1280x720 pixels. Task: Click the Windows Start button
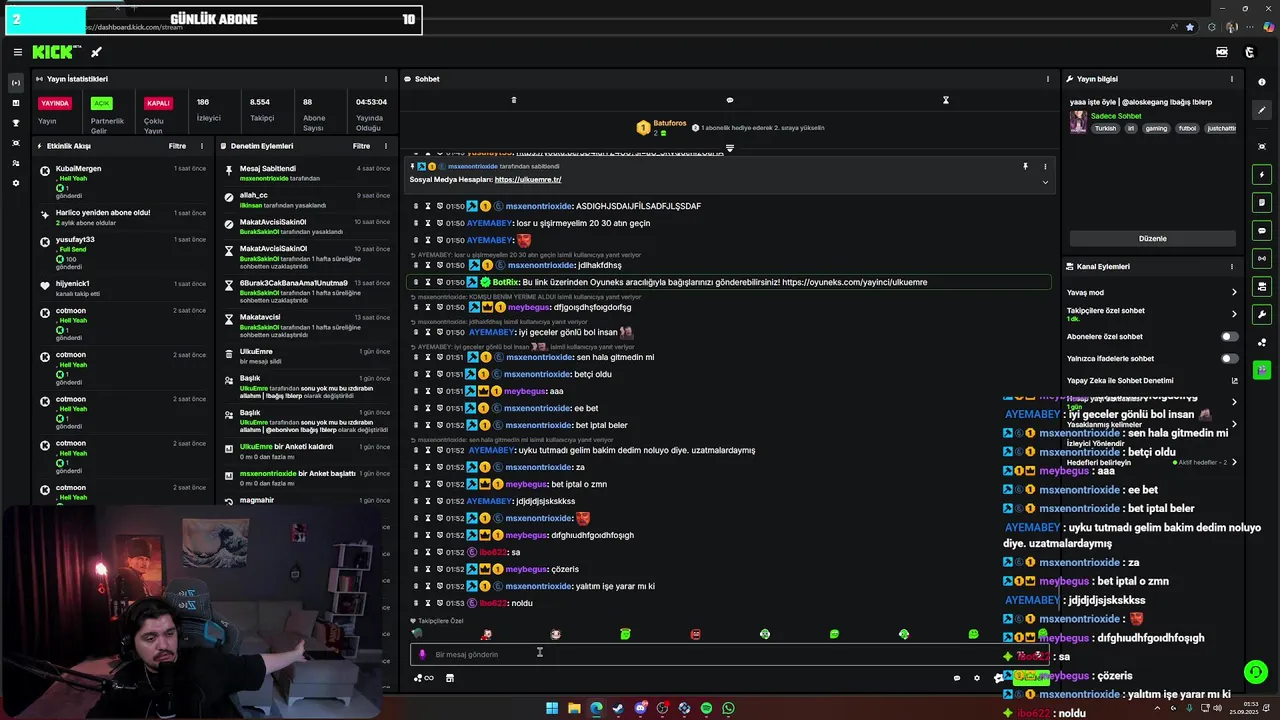[552, 708]
